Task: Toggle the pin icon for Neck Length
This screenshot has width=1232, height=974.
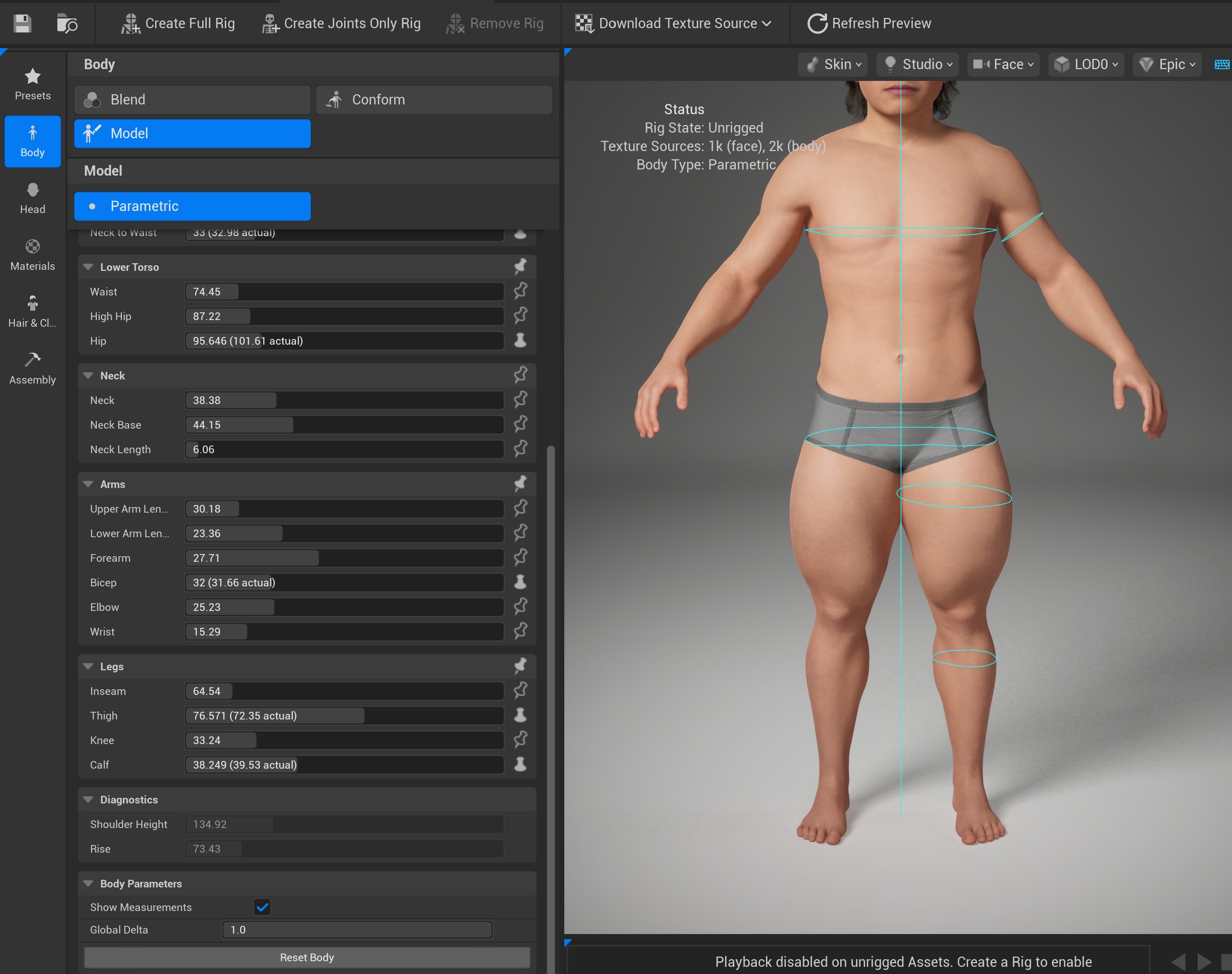Action: coord(520,449)
